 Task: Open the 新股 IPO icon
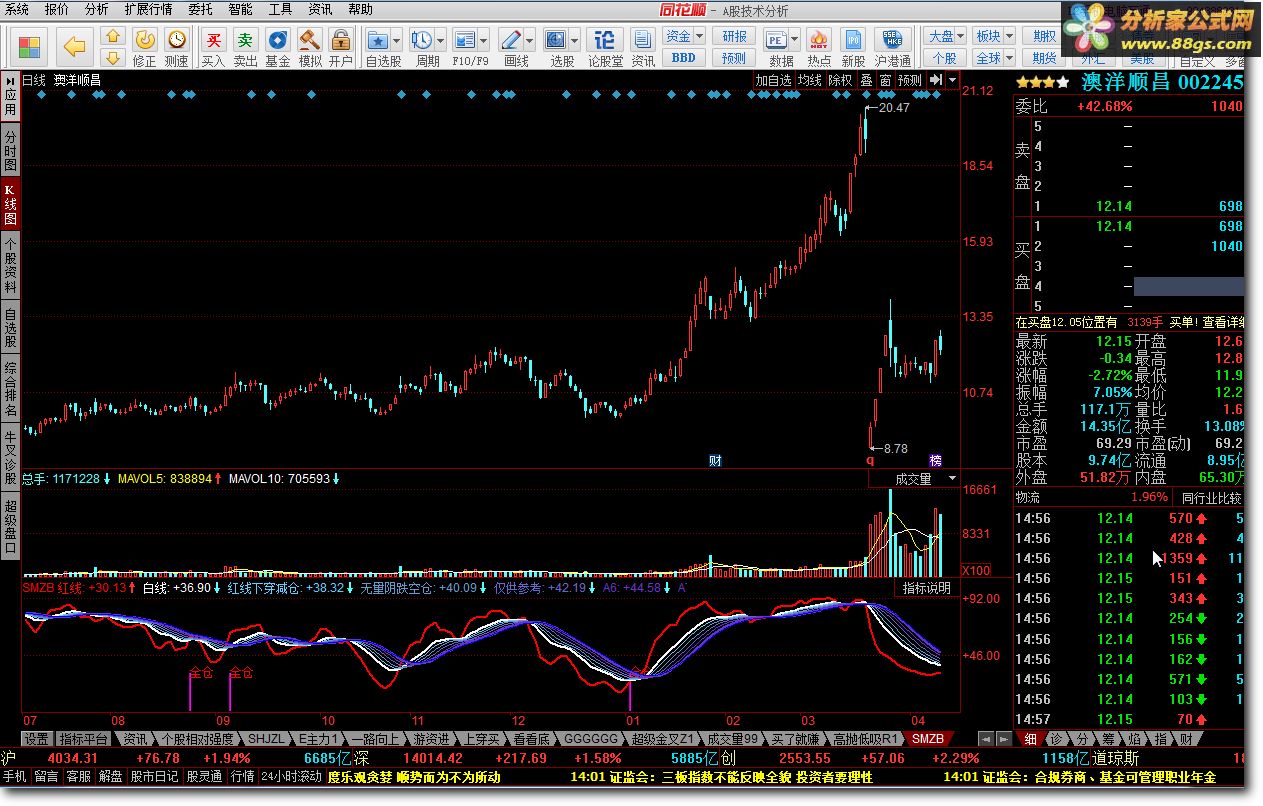(x=852, y=39)
